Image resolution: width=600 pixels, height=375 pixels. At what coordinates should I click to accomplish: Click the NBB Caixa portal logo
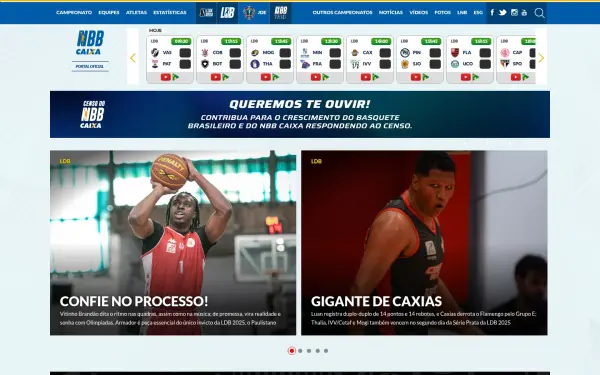(x=90, y=43)
